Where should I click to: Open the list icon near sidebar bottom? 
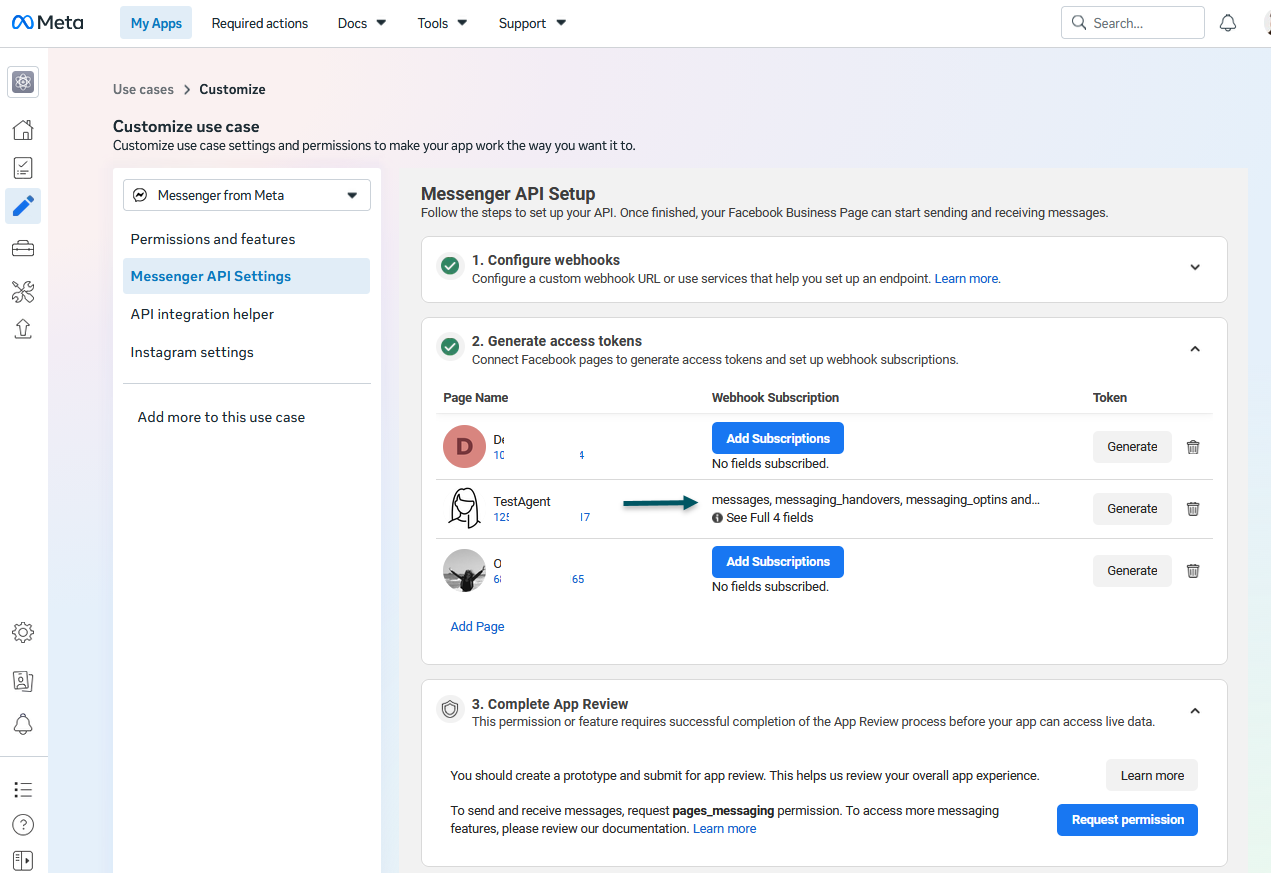click(23, 790)
